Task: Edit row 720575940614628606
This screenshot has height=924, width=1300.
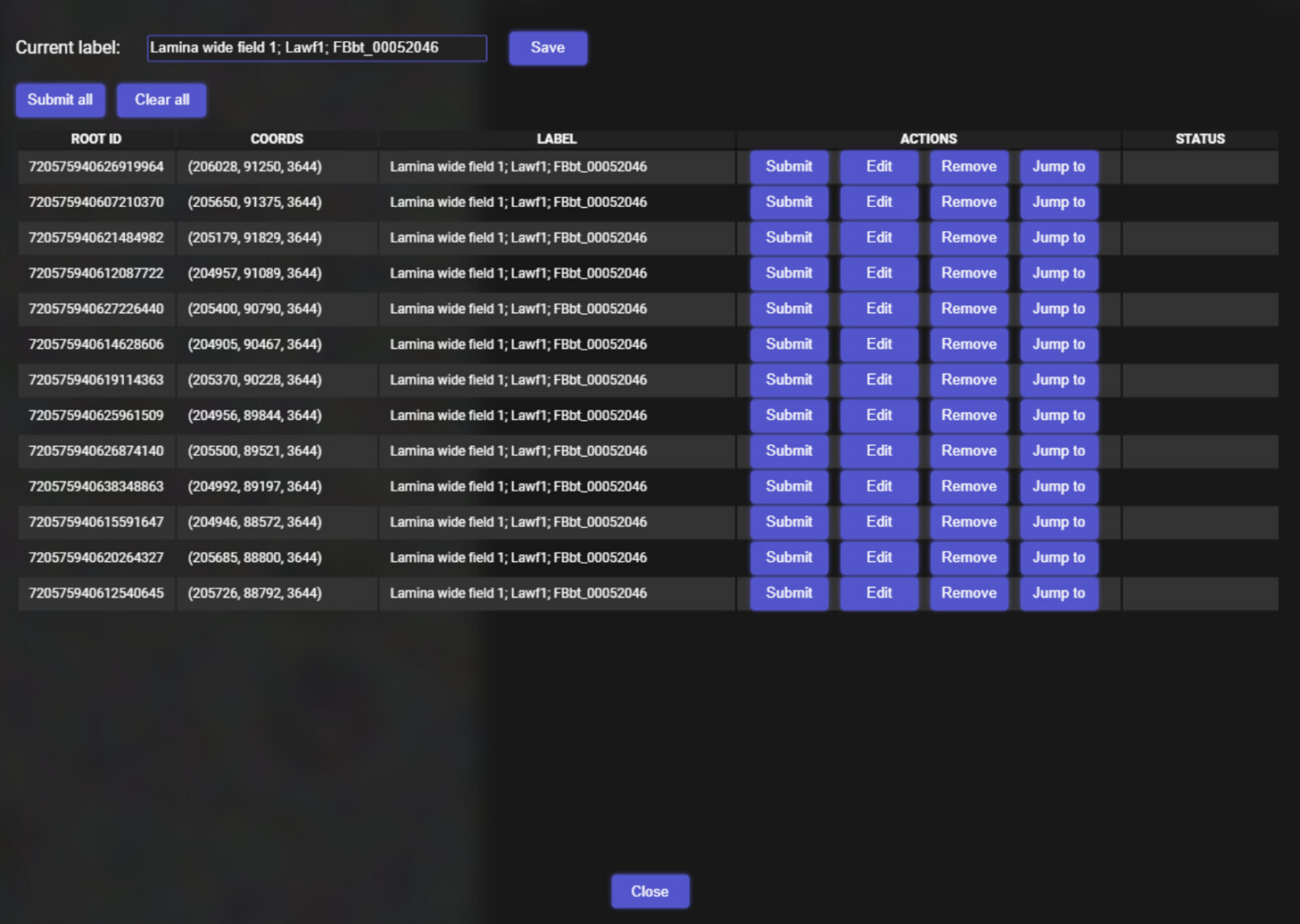Action: pyautogui.click(x=879, y=345)
